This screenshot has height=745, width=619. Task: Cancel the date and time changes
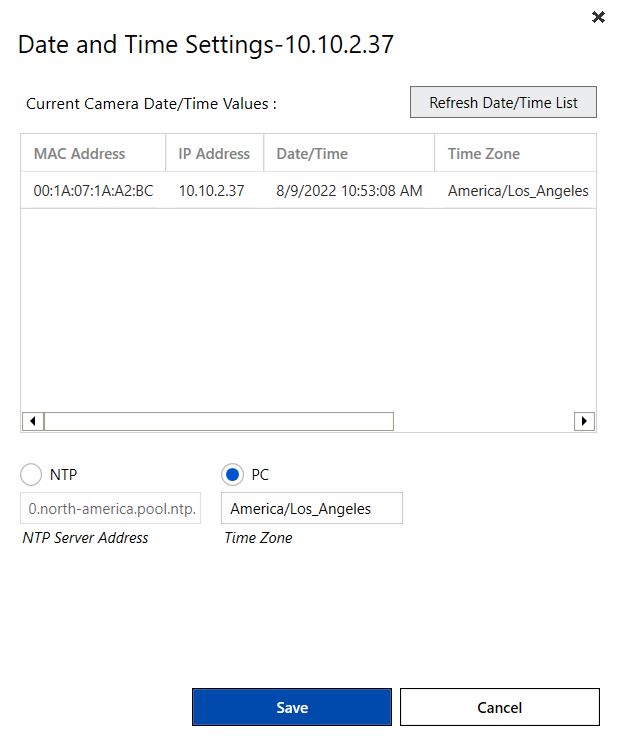click(500, 707)
